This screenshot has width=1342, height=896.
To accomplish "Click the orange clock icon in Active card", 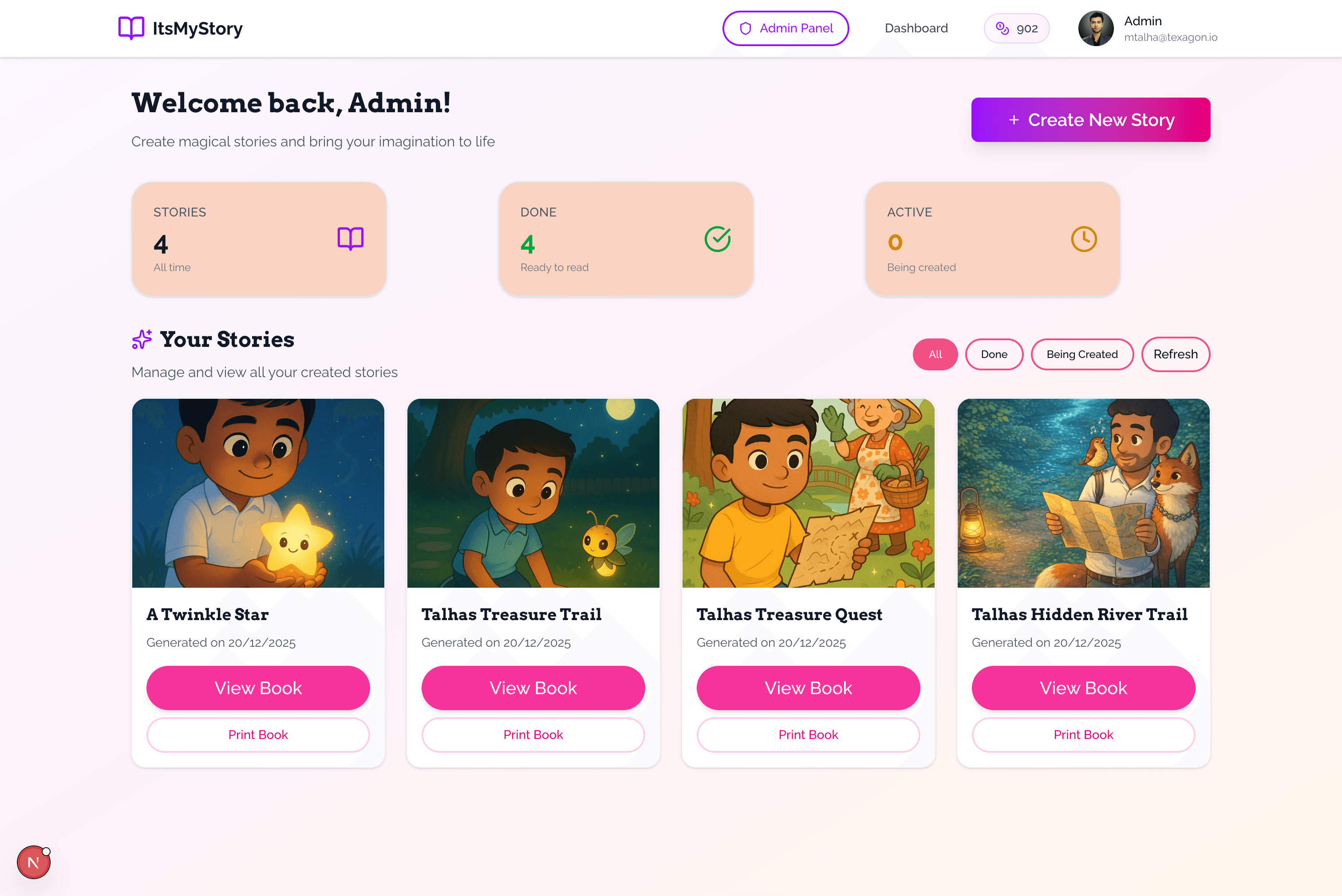I will pos(1084,239).
